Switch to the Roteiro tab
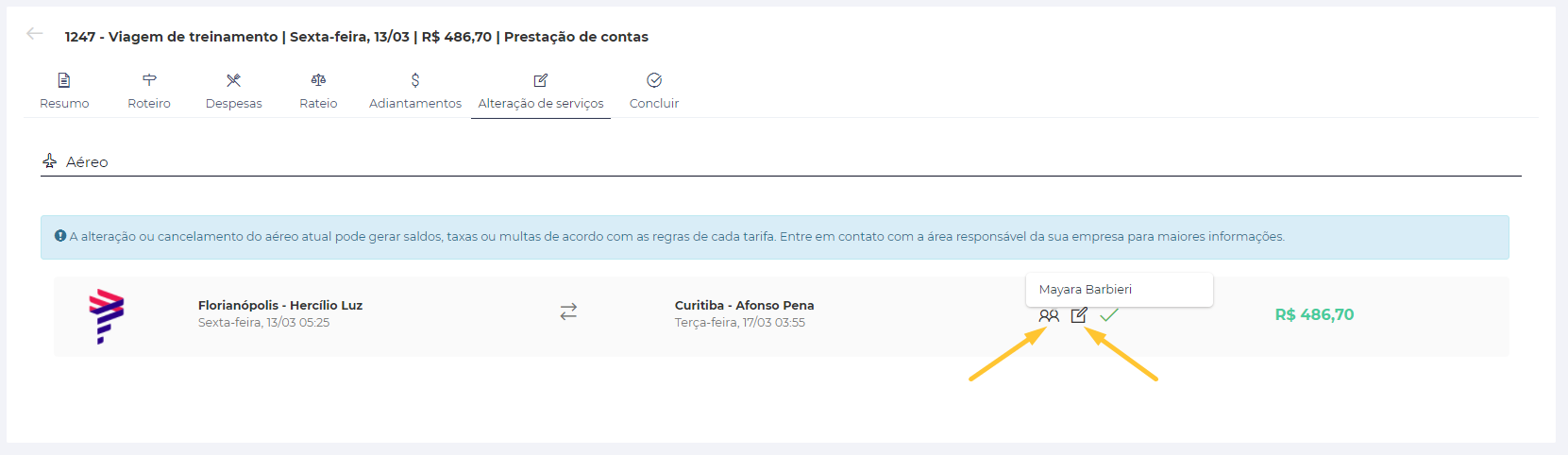The height and width of the screenshot is (455, 1568). click(x=149, y=91)
